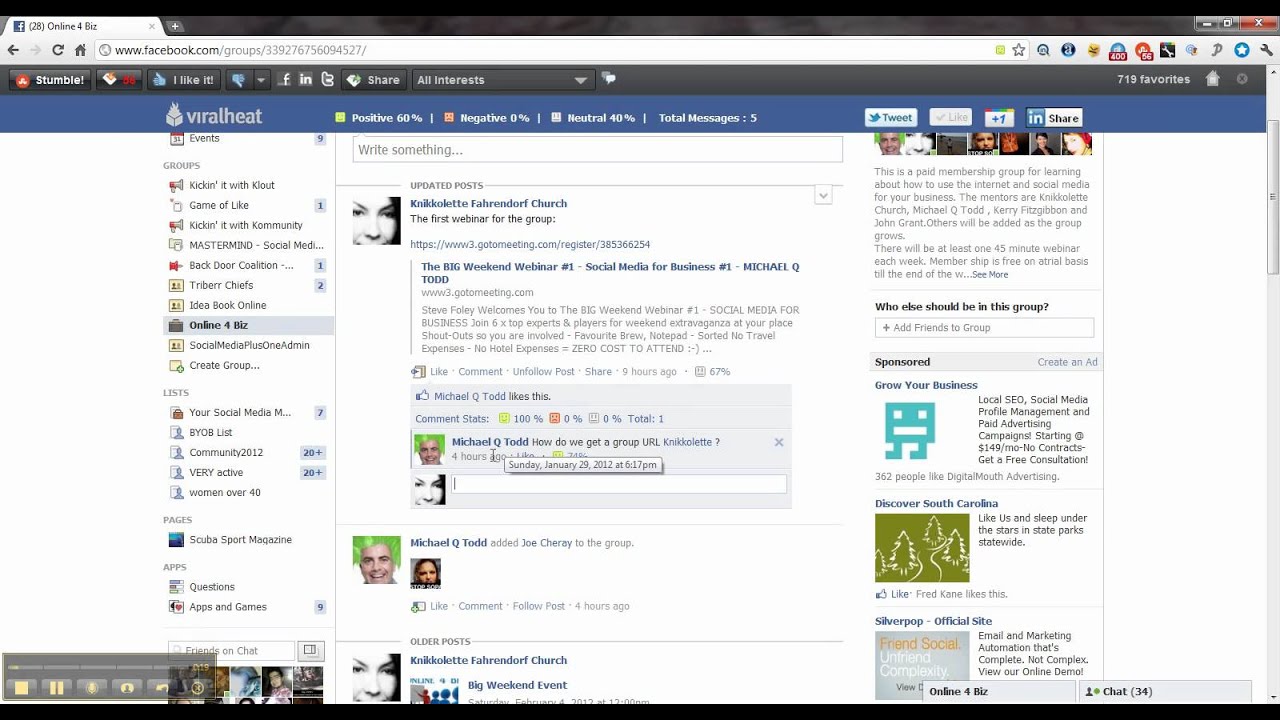Open Kickin' it with Kommunity group

point(245,225)
